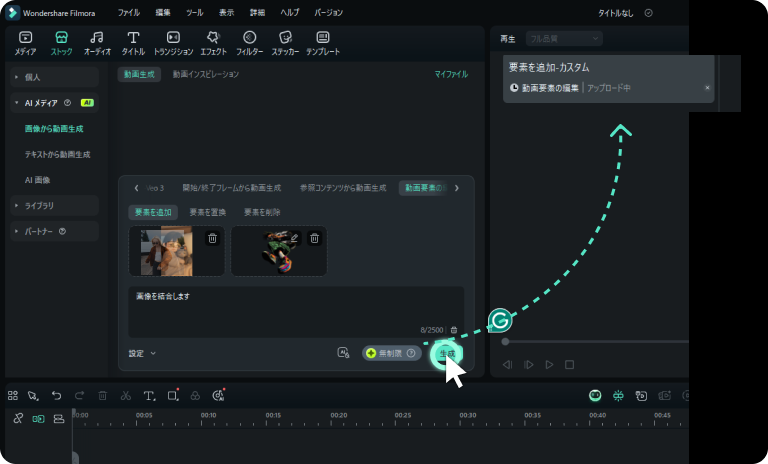Open the オーディオ (Audio) tab icon
The image size is (768, 464).
point(97,42)
